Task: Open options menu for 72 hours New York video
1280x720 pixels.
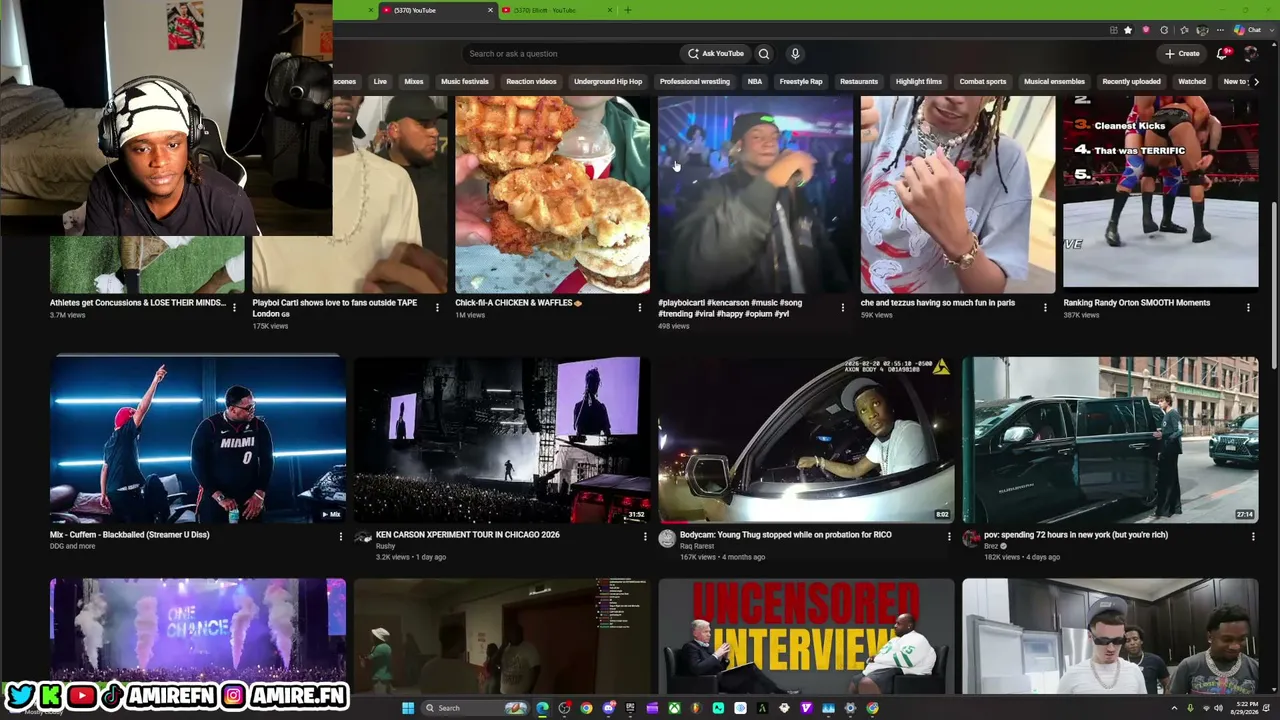Action: [1253, 537]
